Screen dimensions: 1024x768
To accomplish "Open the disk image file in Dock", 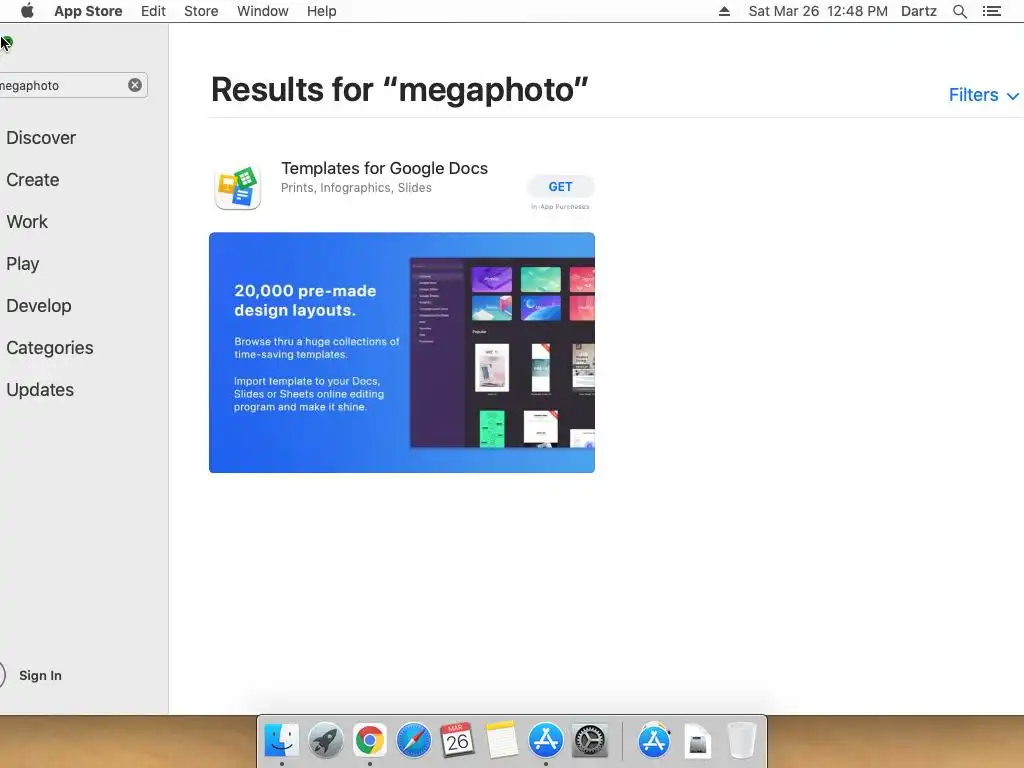I will point(697,741).
